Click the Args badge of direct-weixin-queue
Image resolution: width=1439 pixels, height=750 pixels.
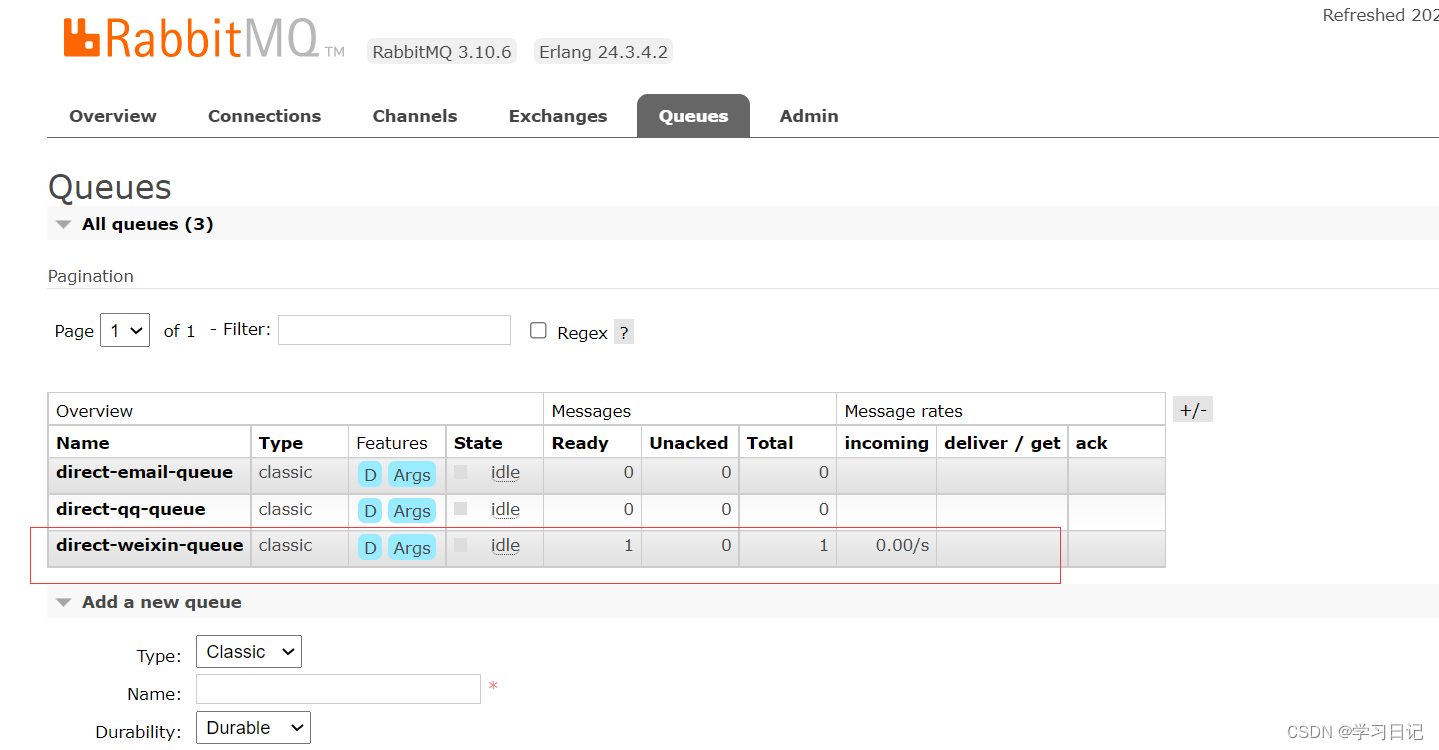(412, 548)
